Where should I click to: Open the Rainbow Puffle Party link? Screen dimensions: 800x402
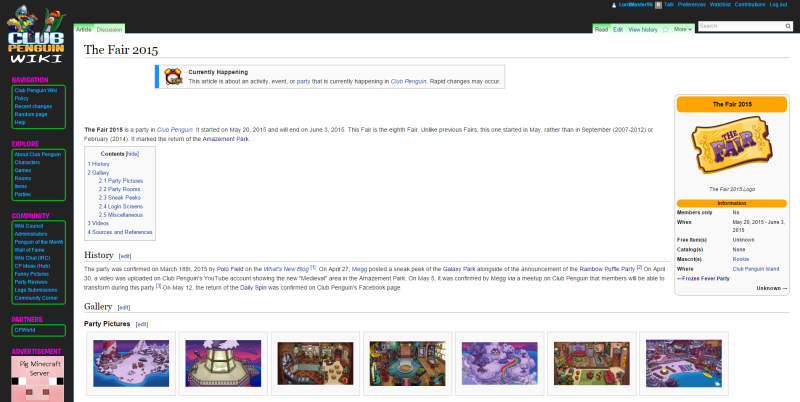[607, 269]
